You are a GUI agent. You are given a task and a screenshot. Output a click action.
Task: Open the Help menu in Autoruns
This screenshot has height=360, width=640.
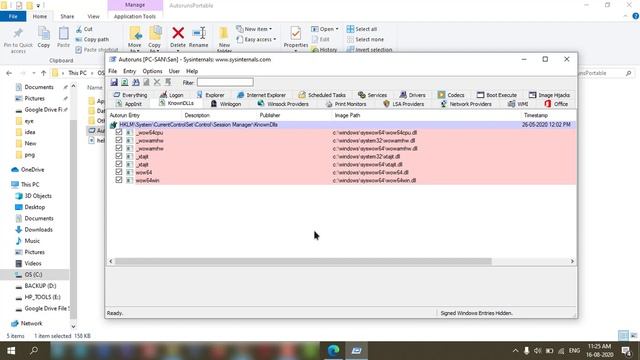coord(192,71)
